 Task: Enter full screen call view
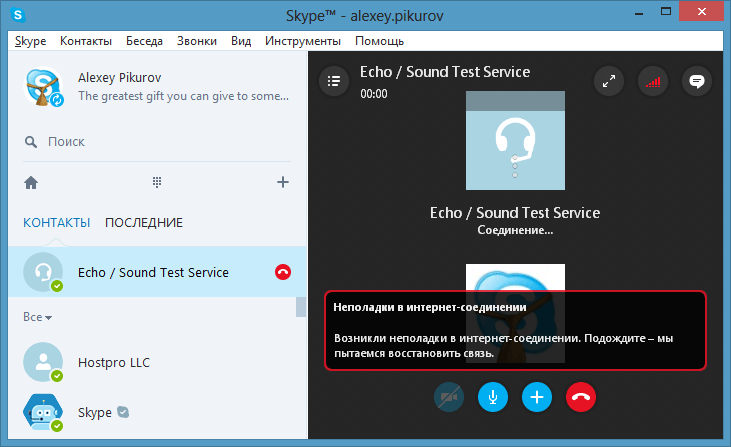[608, 82]
